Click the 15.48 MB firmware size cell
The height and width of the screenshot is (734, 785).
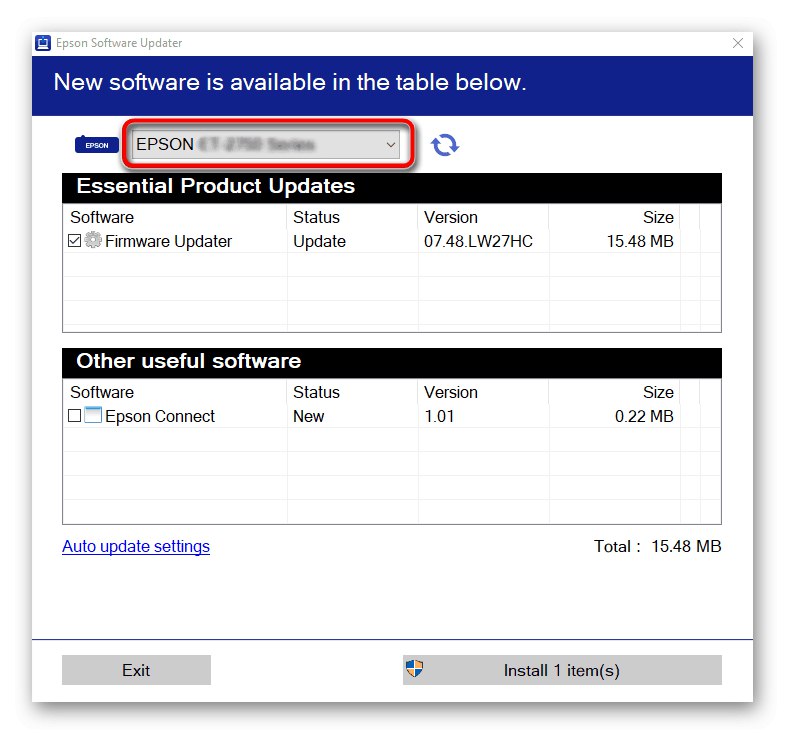pyautogui.click(x=640, y=241)
